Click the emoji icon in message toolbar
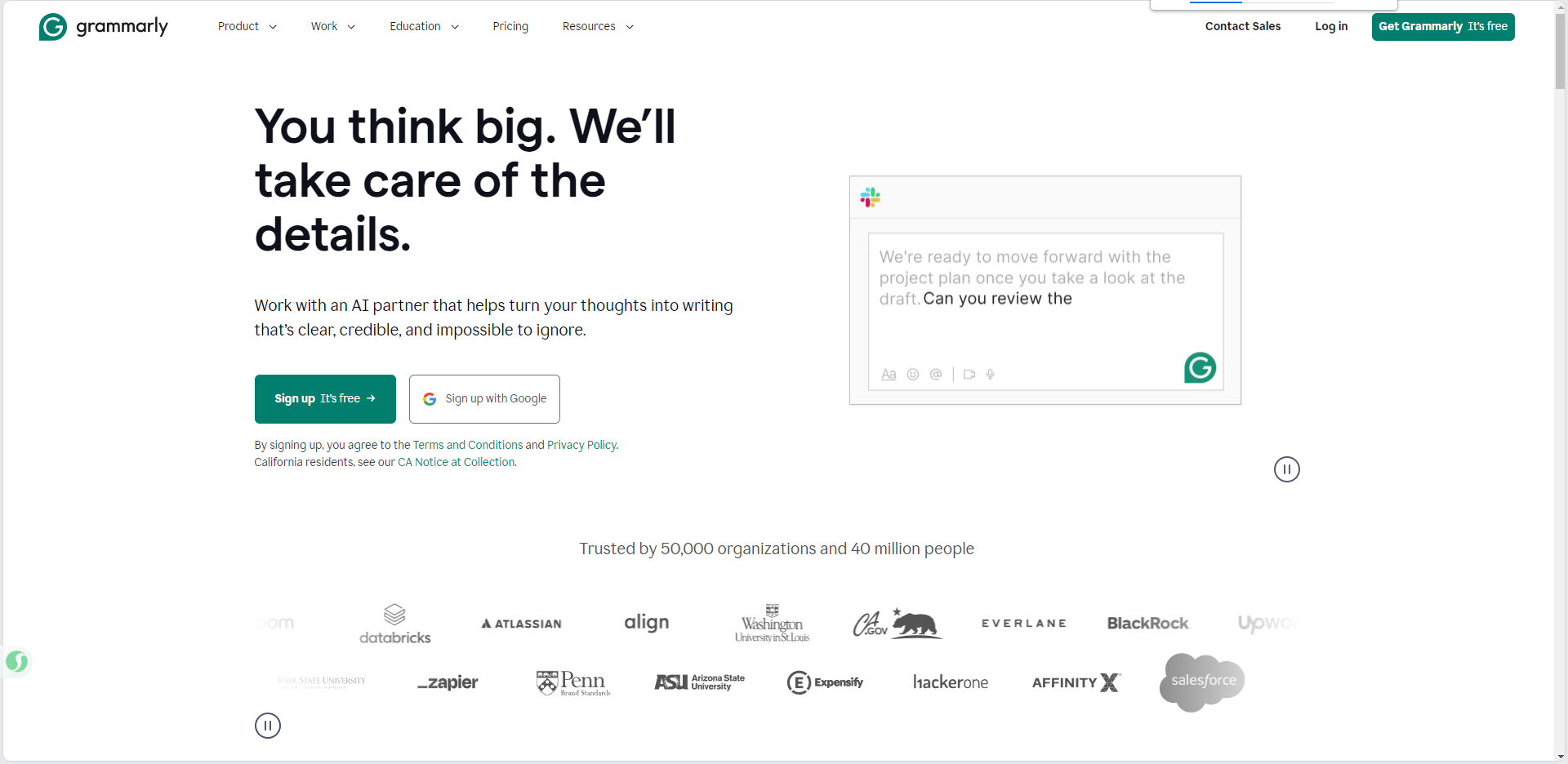Image resolution: width=1568 pixels, height=764 pixels. coord(913,375)
